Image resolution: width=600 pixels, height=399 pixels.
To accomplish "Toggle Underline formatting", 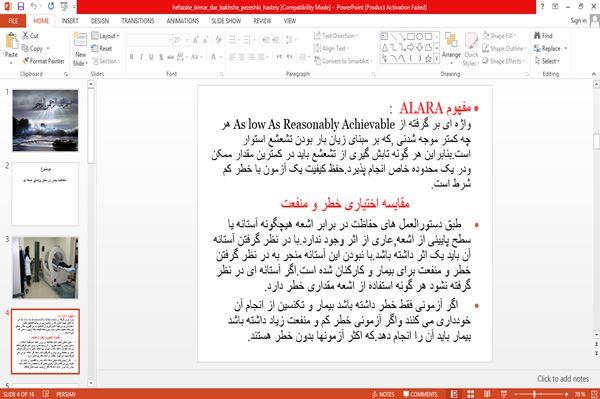I will tap(151, 57).
